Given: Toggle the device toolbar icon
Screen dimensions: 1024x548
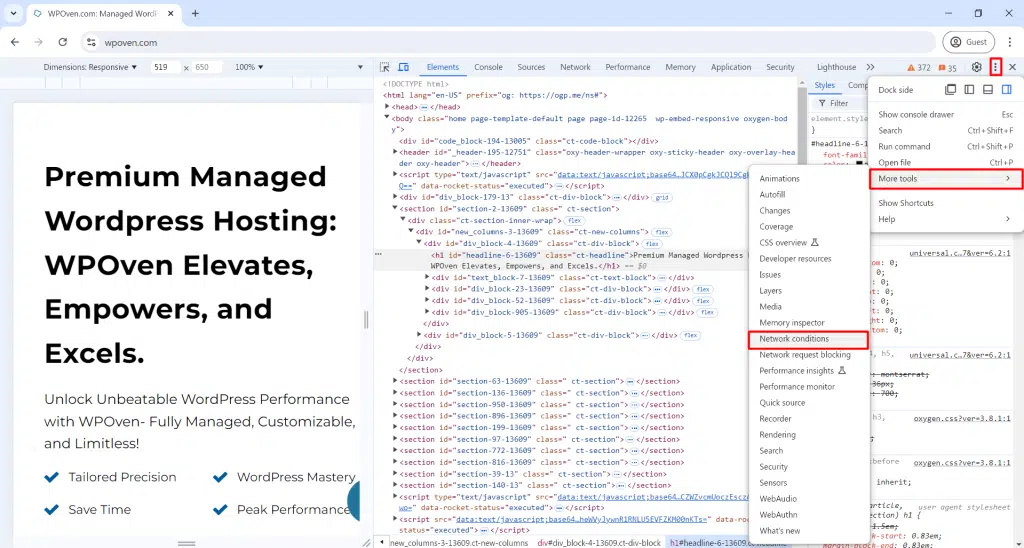Looking at the screenshot, I should (404, 67).
